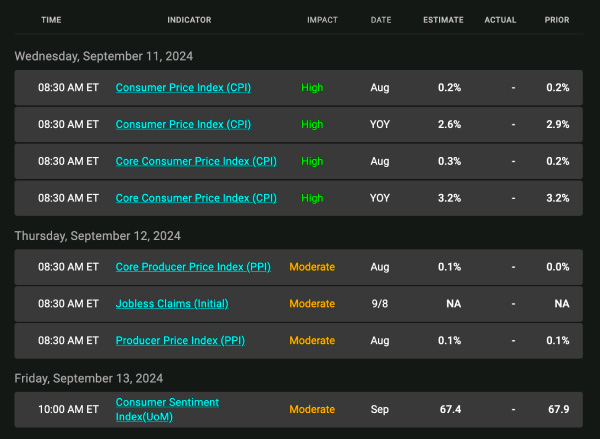Open the Jobless Claims (Initial) link
The width and height of the screenshot is (600, 439).
(172, 304)
